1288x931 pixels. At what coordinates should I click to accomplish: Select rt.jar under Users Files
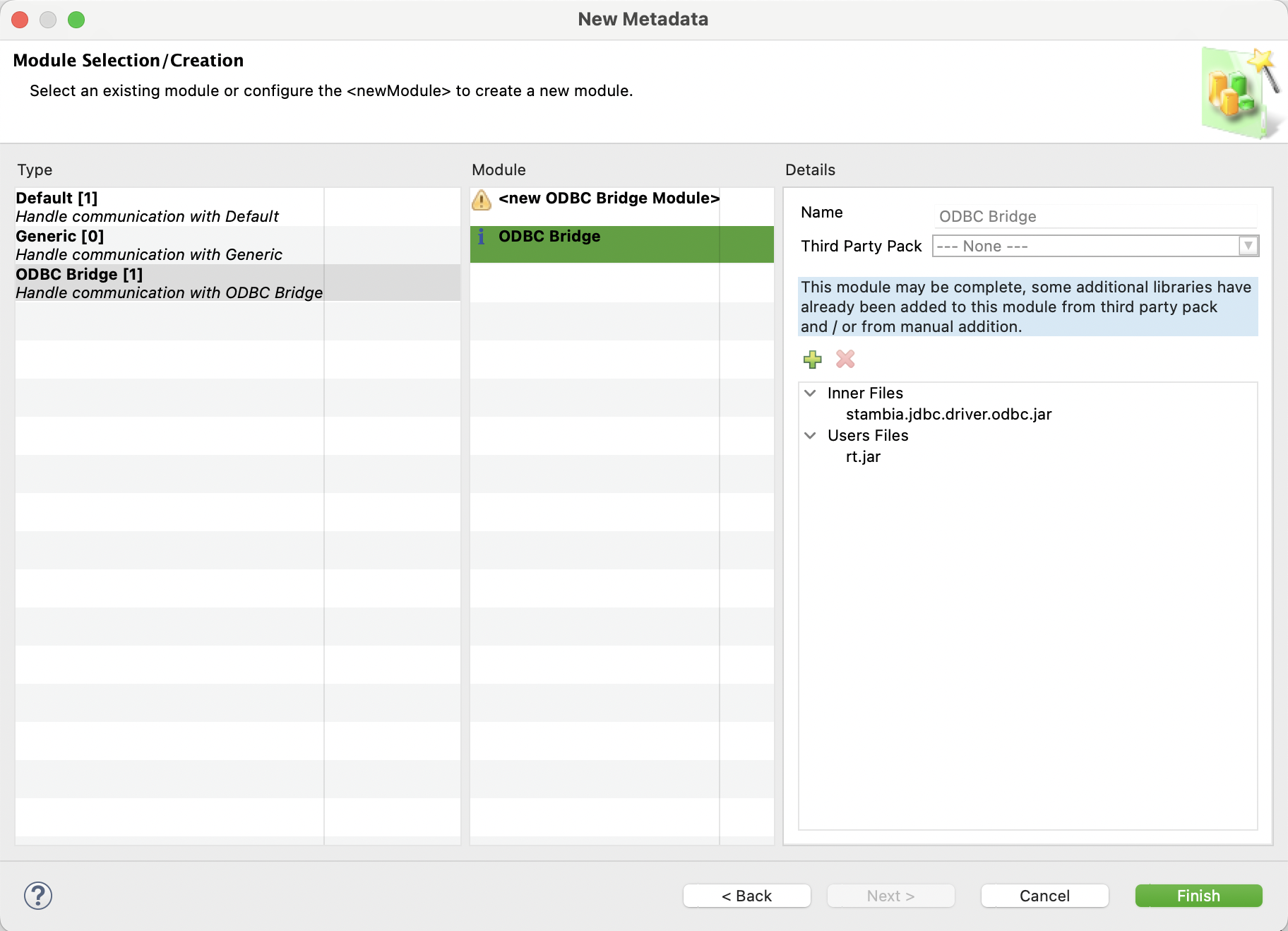[863, 456]
